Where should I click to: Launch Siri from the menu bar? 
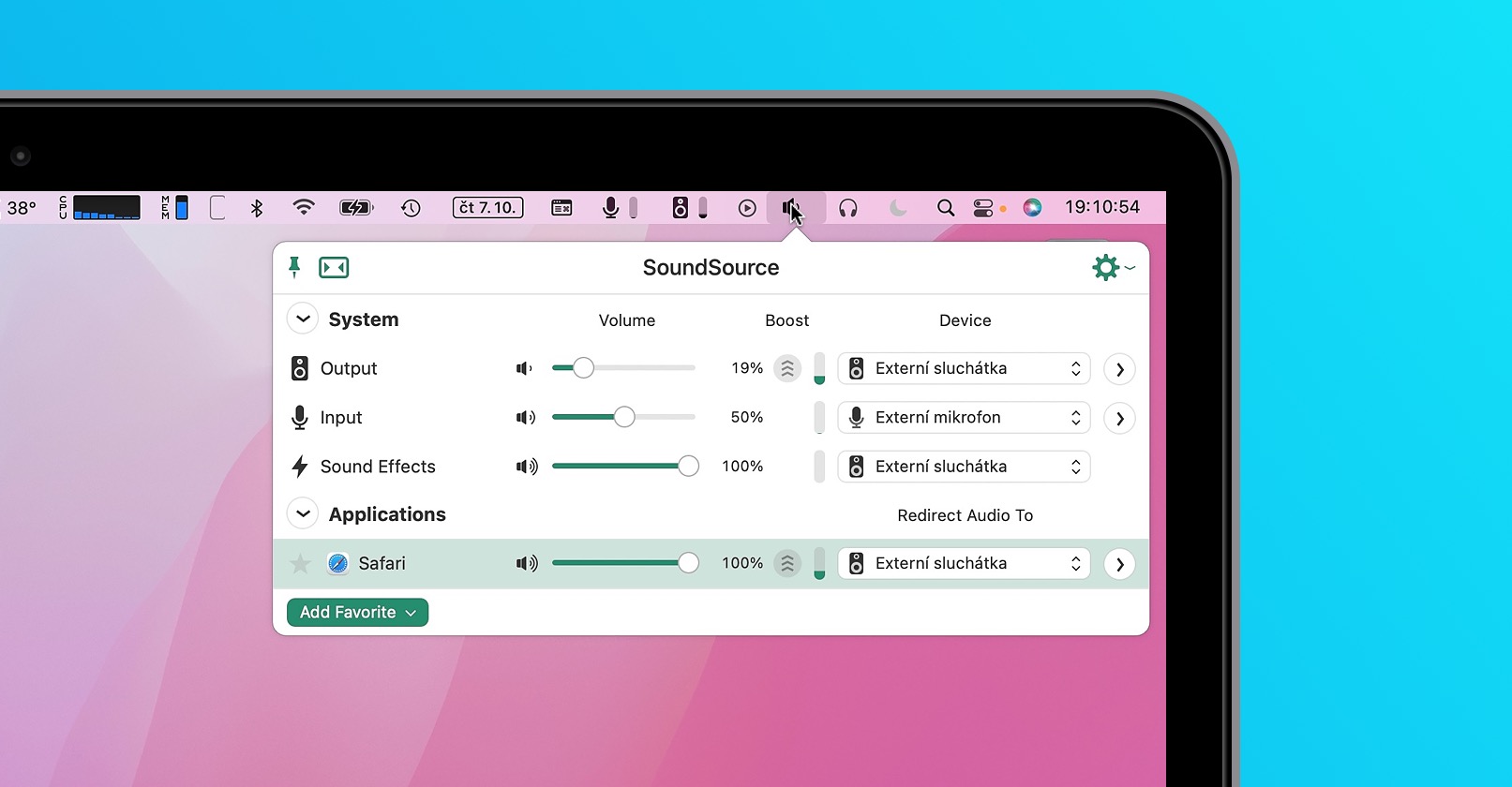click(x=1032, y=208)
